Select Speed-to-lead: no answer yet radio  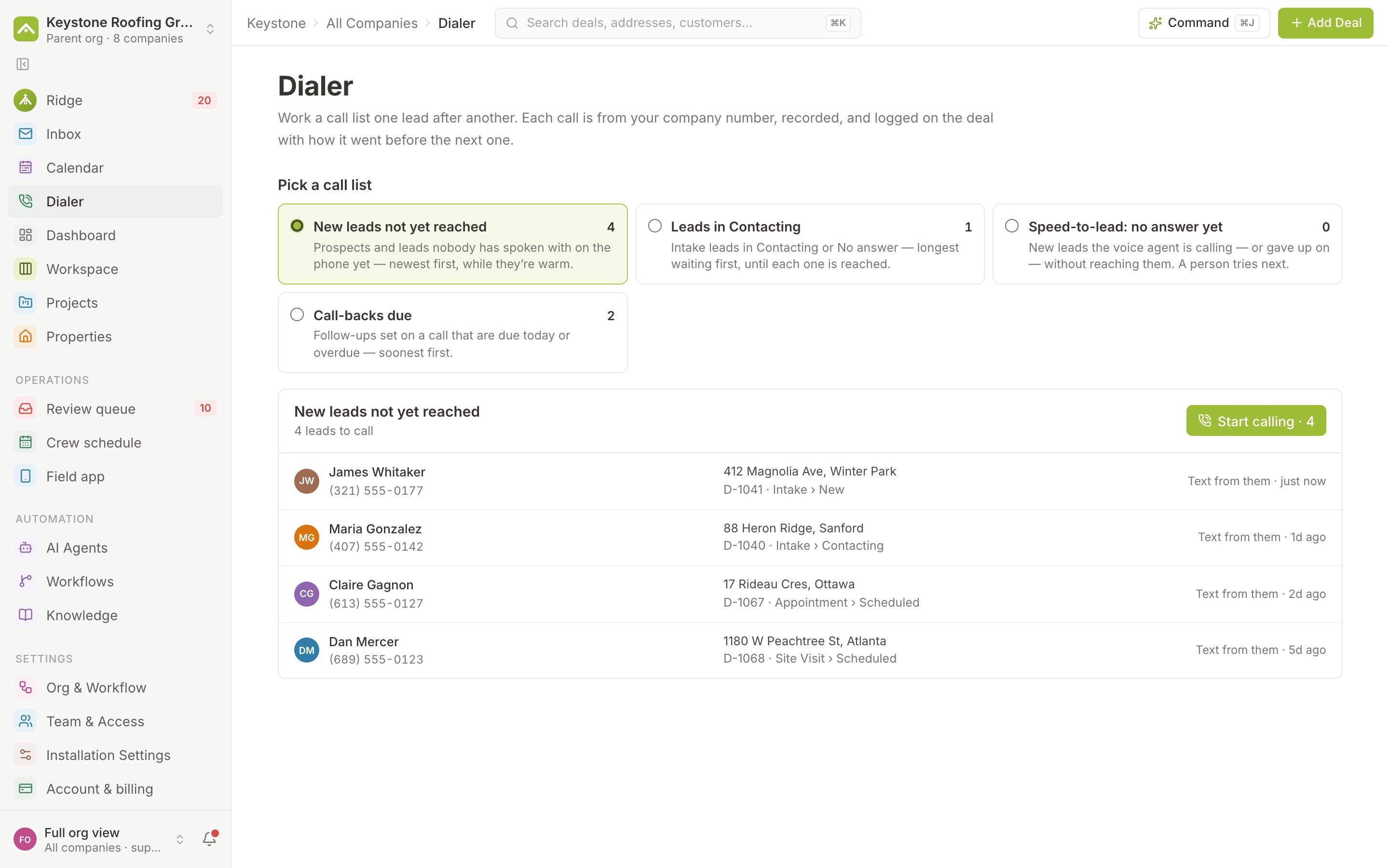coord(1012,226)
